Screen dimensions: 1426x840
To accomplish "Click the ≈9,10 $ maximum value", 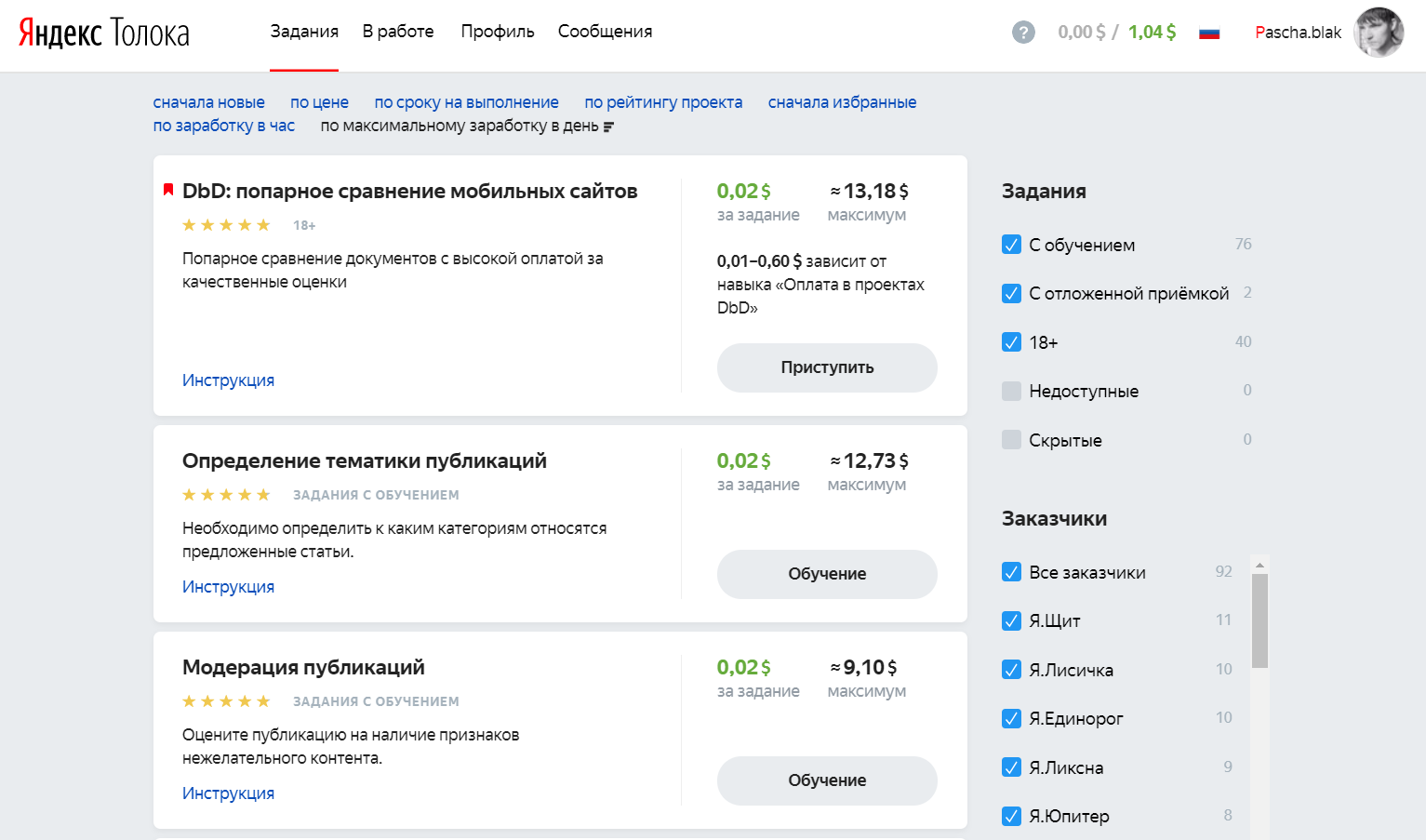I will tap(863, 668).
